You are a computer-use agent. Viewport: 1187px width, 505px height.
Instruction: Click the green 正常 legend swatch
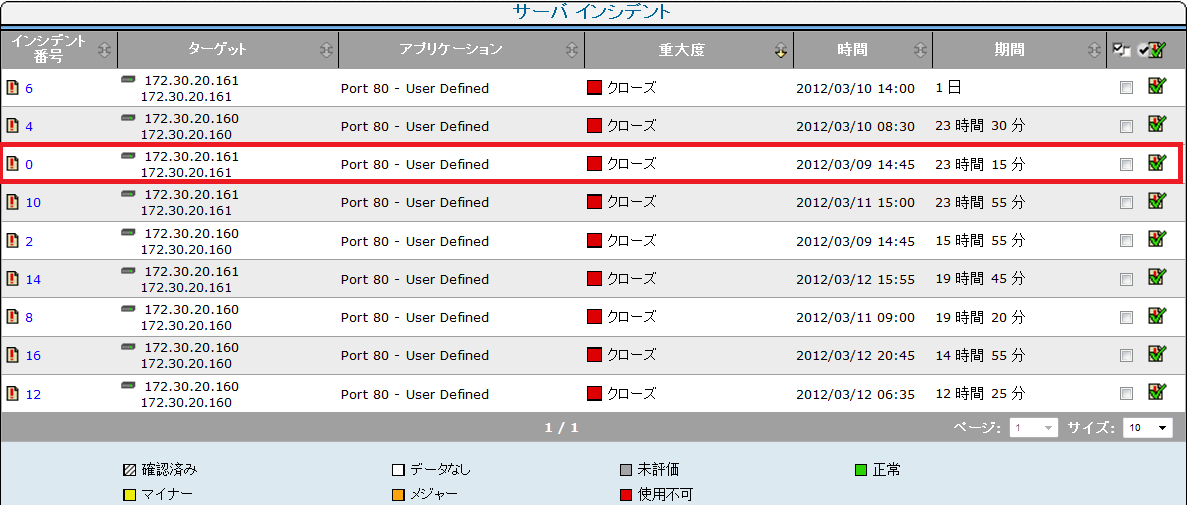point(861,470)
